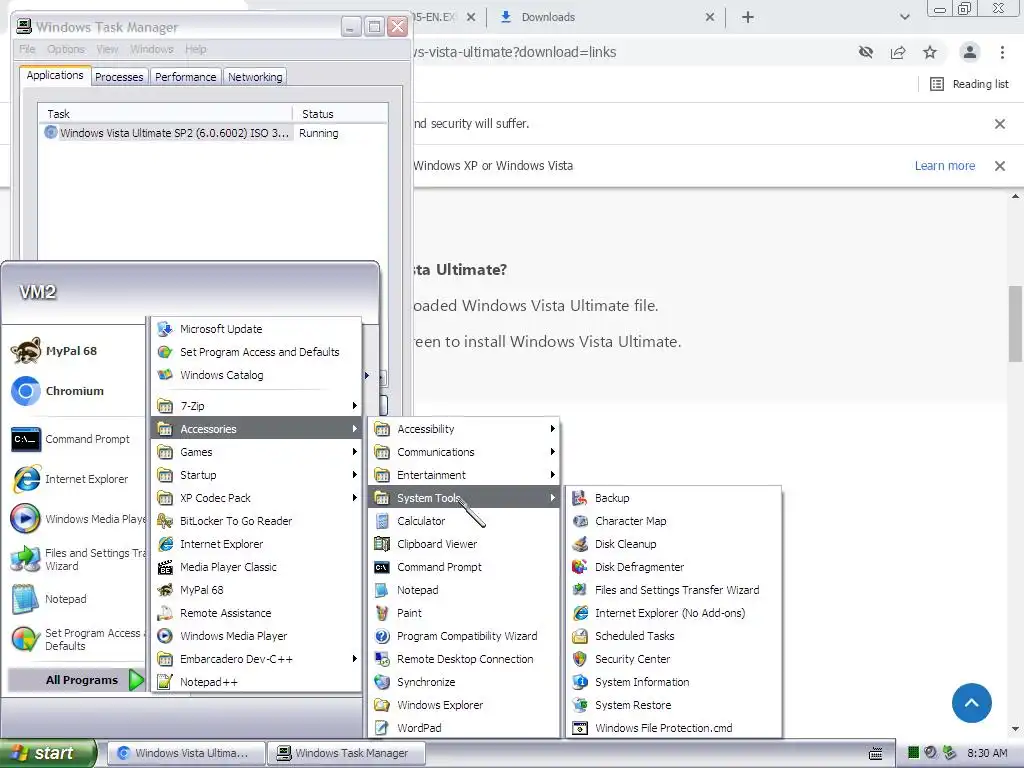The width and height of the screenshot is (1024, 768).
Task: Expand Communications submenu
Action: click(x=464, y=451)
